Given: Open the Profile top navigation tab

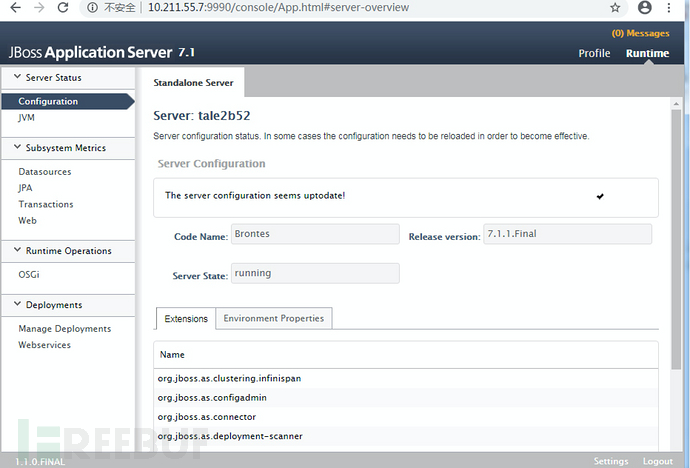Looking at the screenshot, I should tap(594, 53).
